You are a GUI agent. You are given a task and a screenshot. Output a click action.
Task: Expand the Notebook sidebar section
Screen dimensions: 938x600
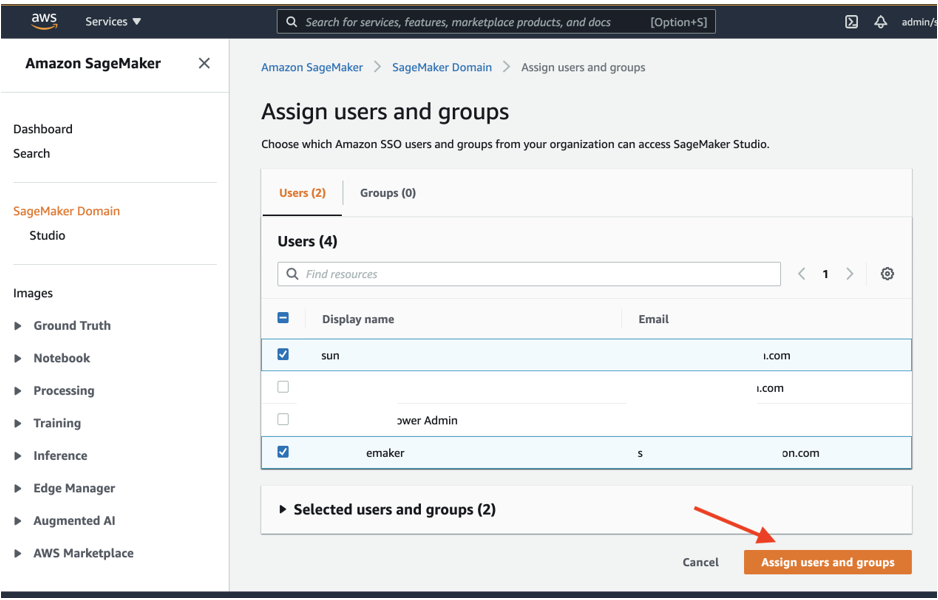pyautogui.click(x=18, y=358)
